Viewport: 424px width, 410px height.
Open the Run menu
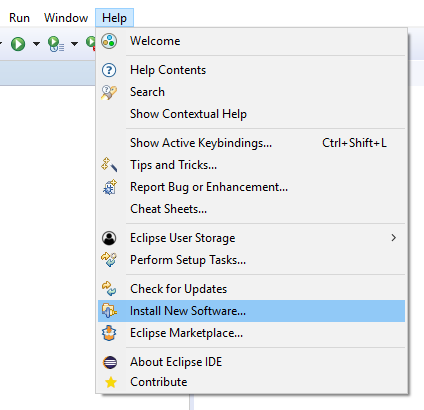click(19, 18)
